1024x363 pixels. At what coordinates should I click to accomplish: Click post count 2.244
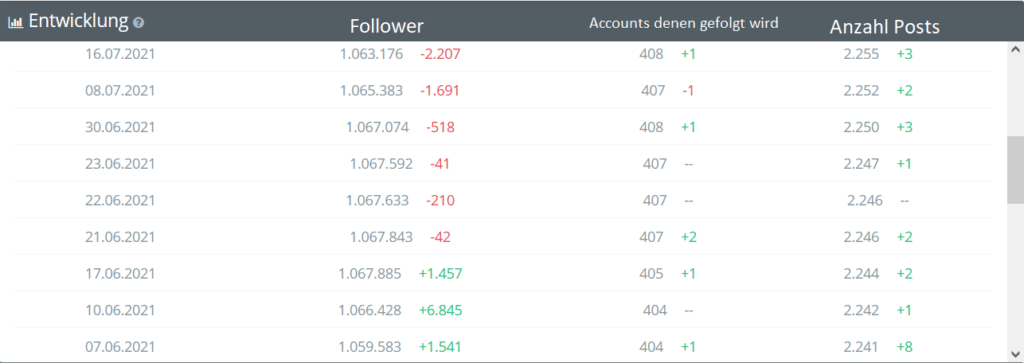point(861,273)
